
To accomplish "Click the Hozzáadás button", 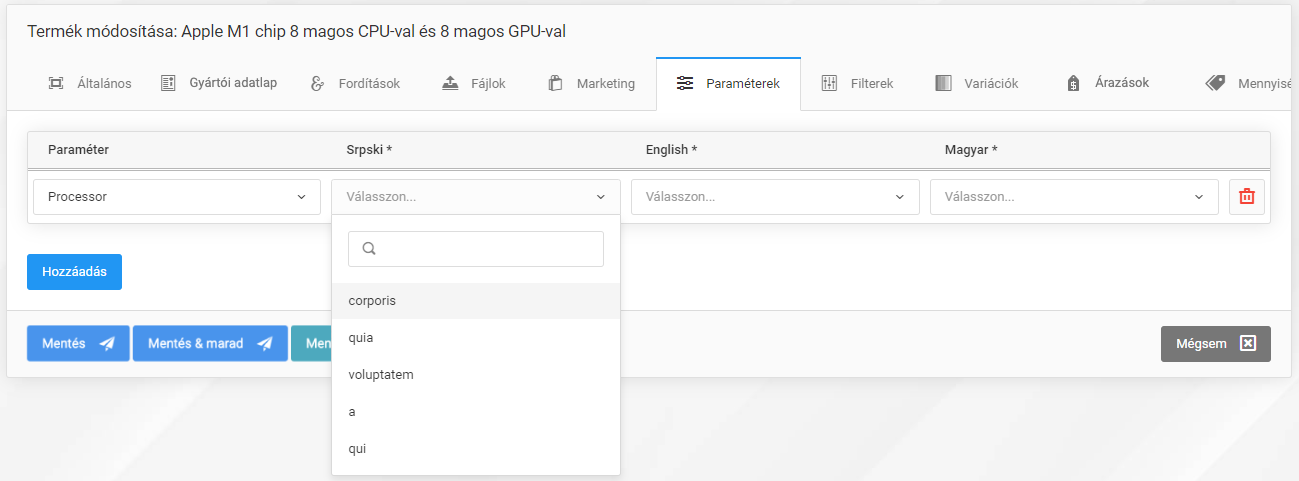I will (74, 272).
